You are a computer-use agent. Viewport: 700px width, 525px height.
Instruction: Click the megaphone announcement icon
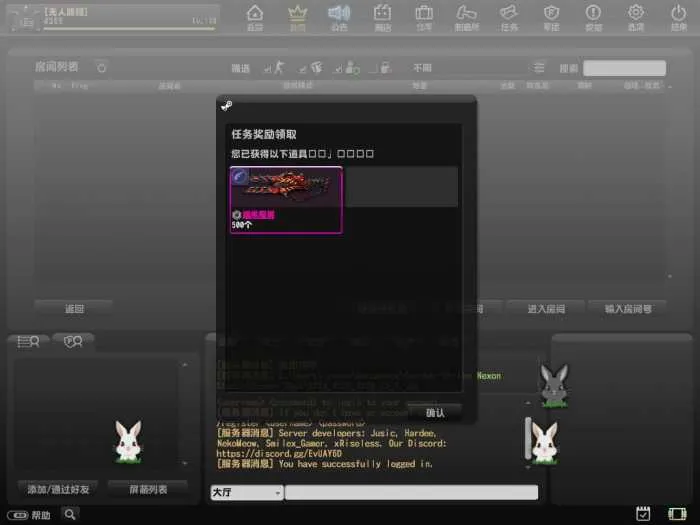point(339,17)
